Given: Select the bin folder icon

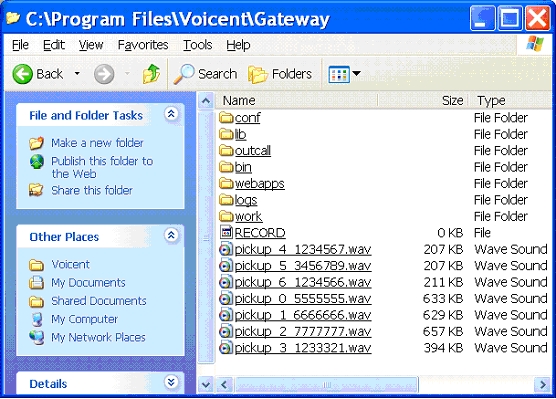Looking at the screenshot, I should [x=226, y=167].
